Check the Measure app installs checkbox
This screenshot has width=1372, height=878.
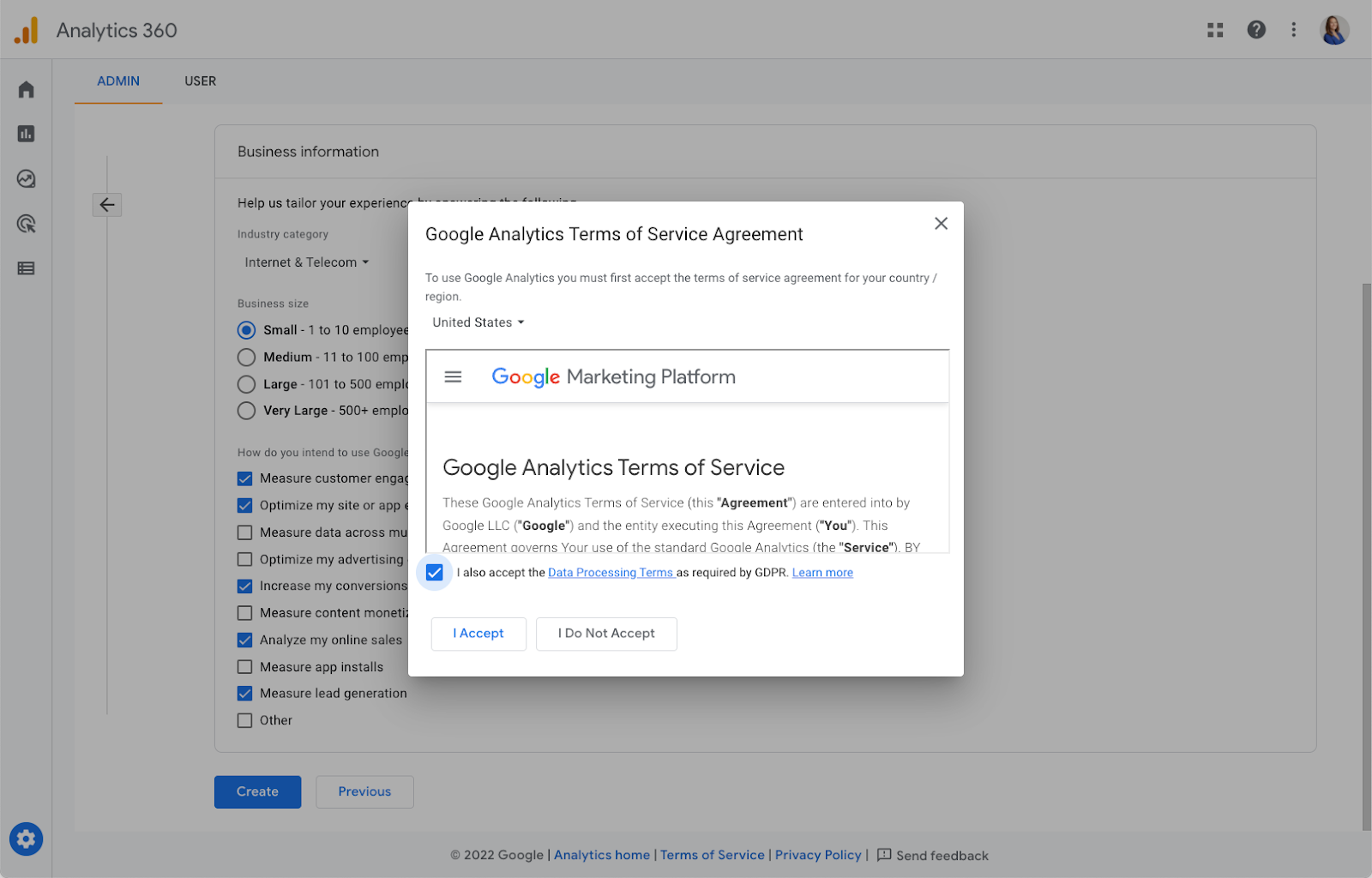point(245,667)
